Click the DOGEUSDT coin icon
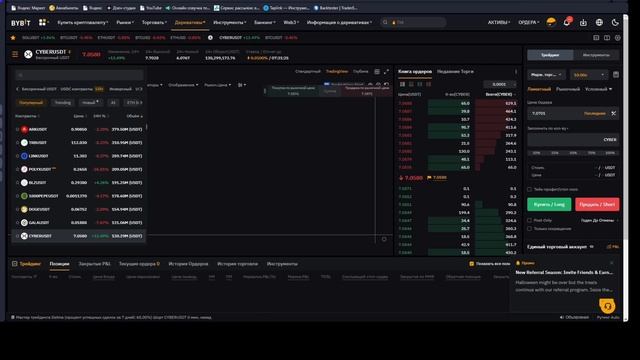640x360 pixels. 24,209
